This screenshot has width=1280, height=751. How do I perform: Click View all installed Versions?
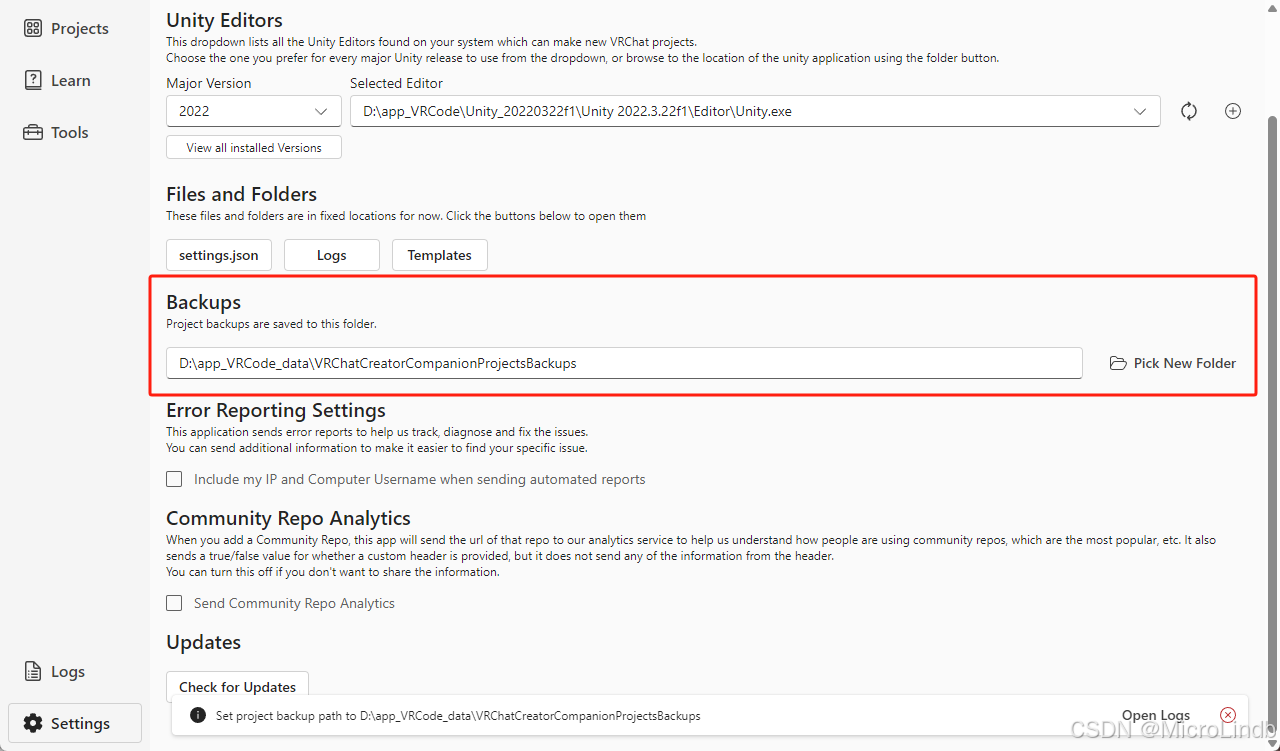254,147
